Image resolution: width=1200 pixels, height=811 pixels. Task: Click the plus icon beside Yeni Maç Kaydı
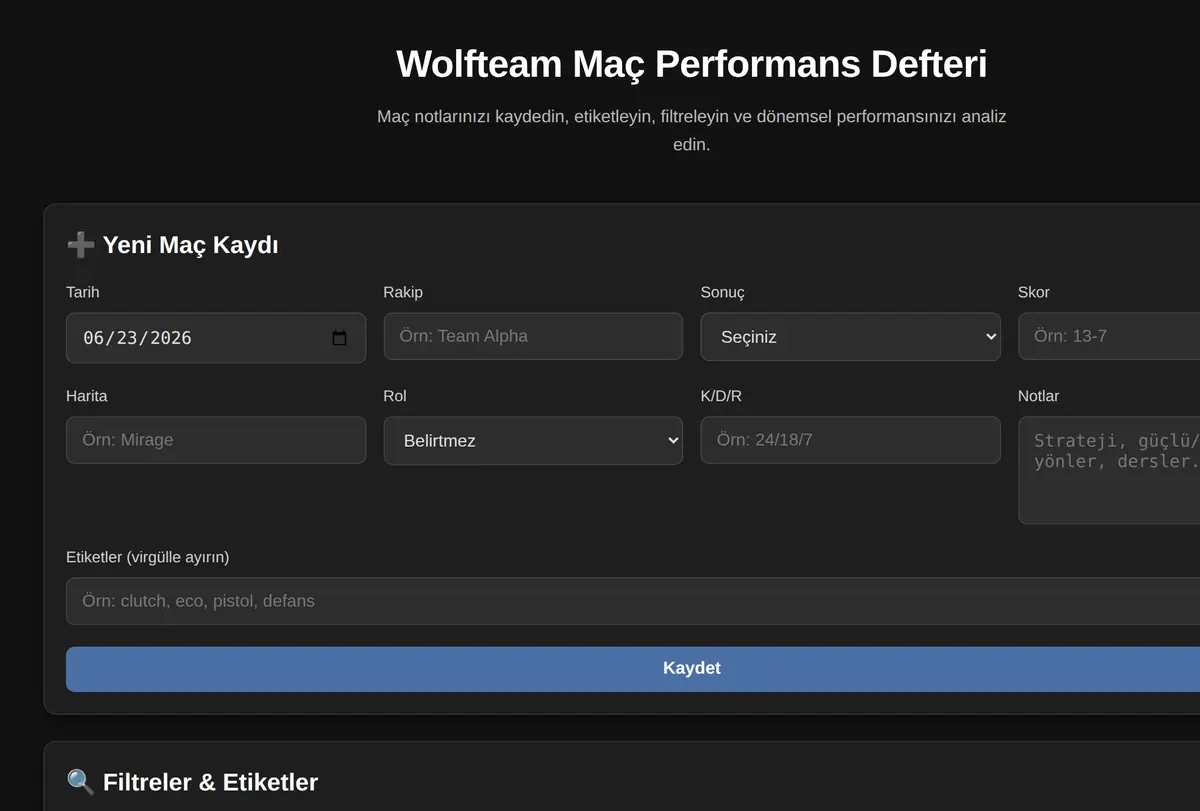(80, 245)
